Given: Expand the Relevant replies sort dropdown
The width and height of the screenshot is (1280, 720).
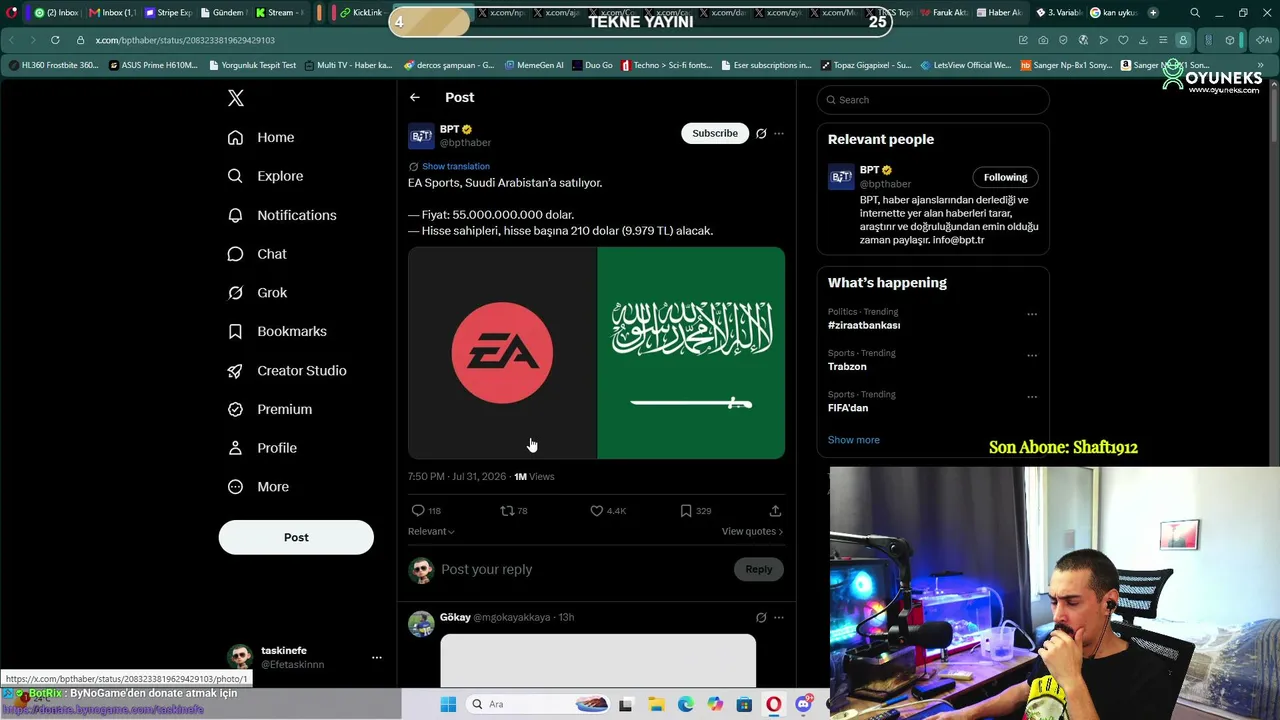Looking at the screenshot, I should pos(431,531).
